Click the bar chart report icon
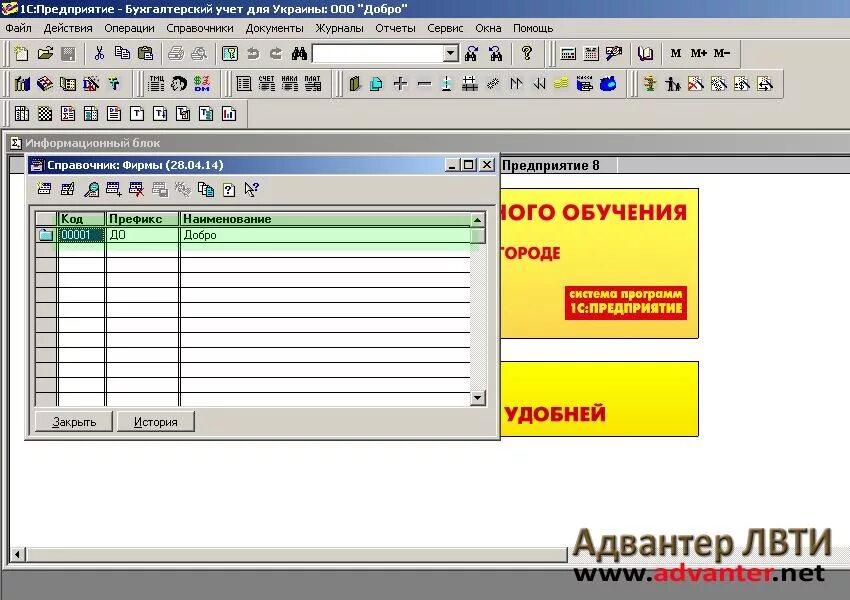 tap(229, 114)
